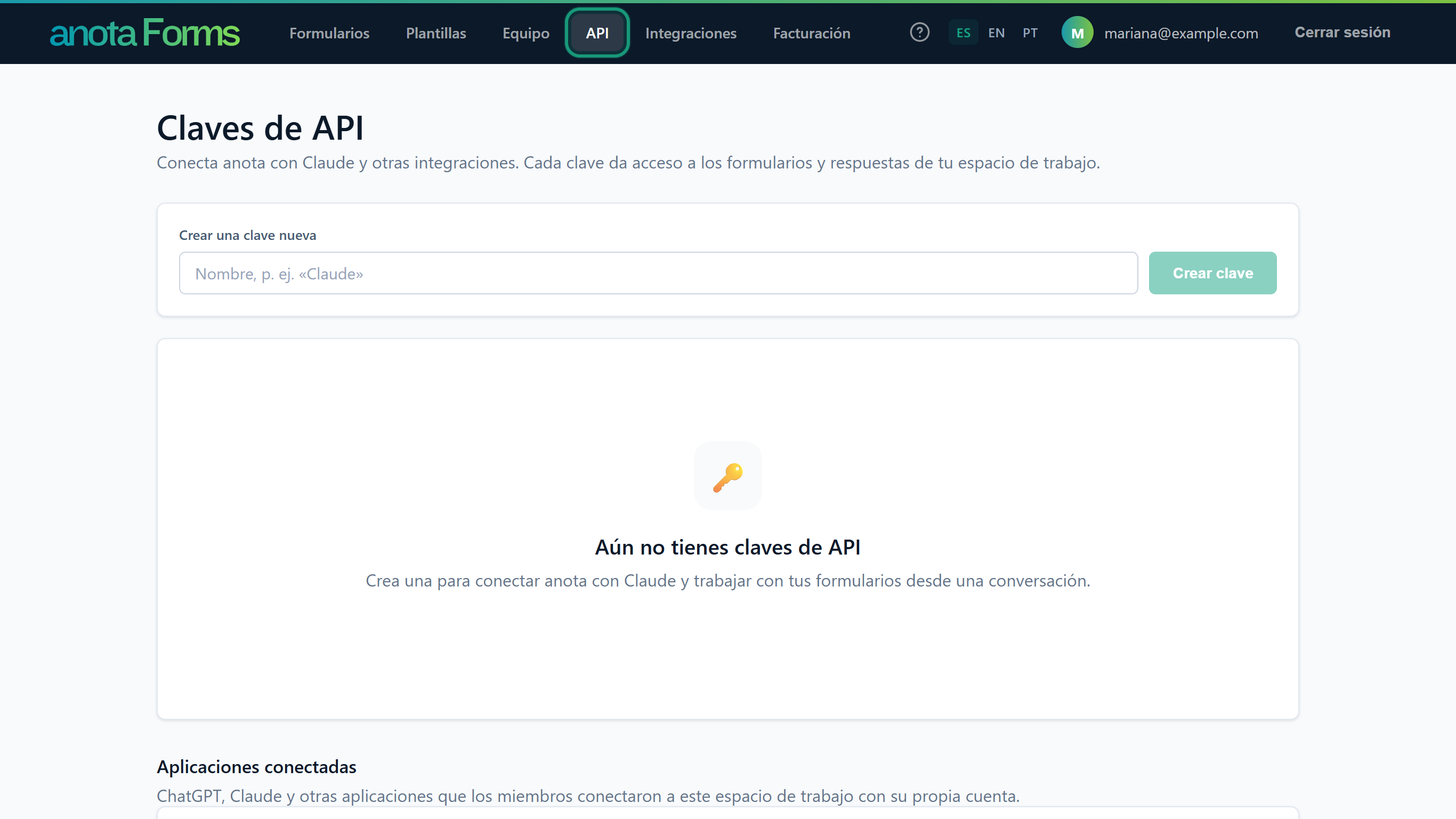Open the Integraciones tab
Screen dimensions: 1456x819
click(x=691, y=33)
